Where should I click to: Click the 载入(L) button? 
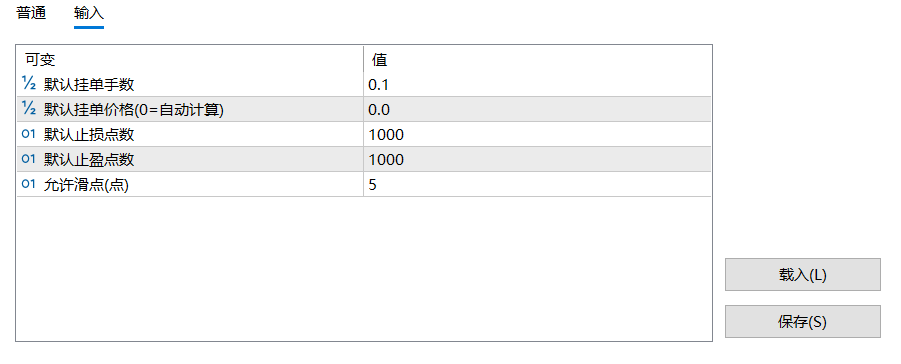(802, 274)
